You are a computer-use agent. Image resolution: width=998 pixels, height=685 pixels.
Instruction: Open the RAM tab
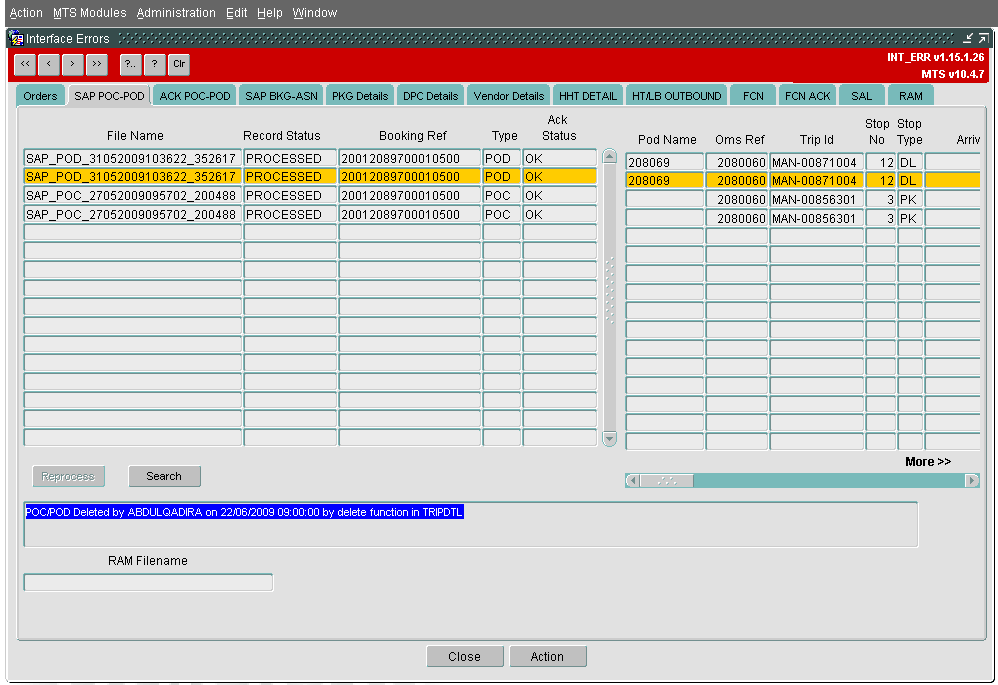click(910, 96)
